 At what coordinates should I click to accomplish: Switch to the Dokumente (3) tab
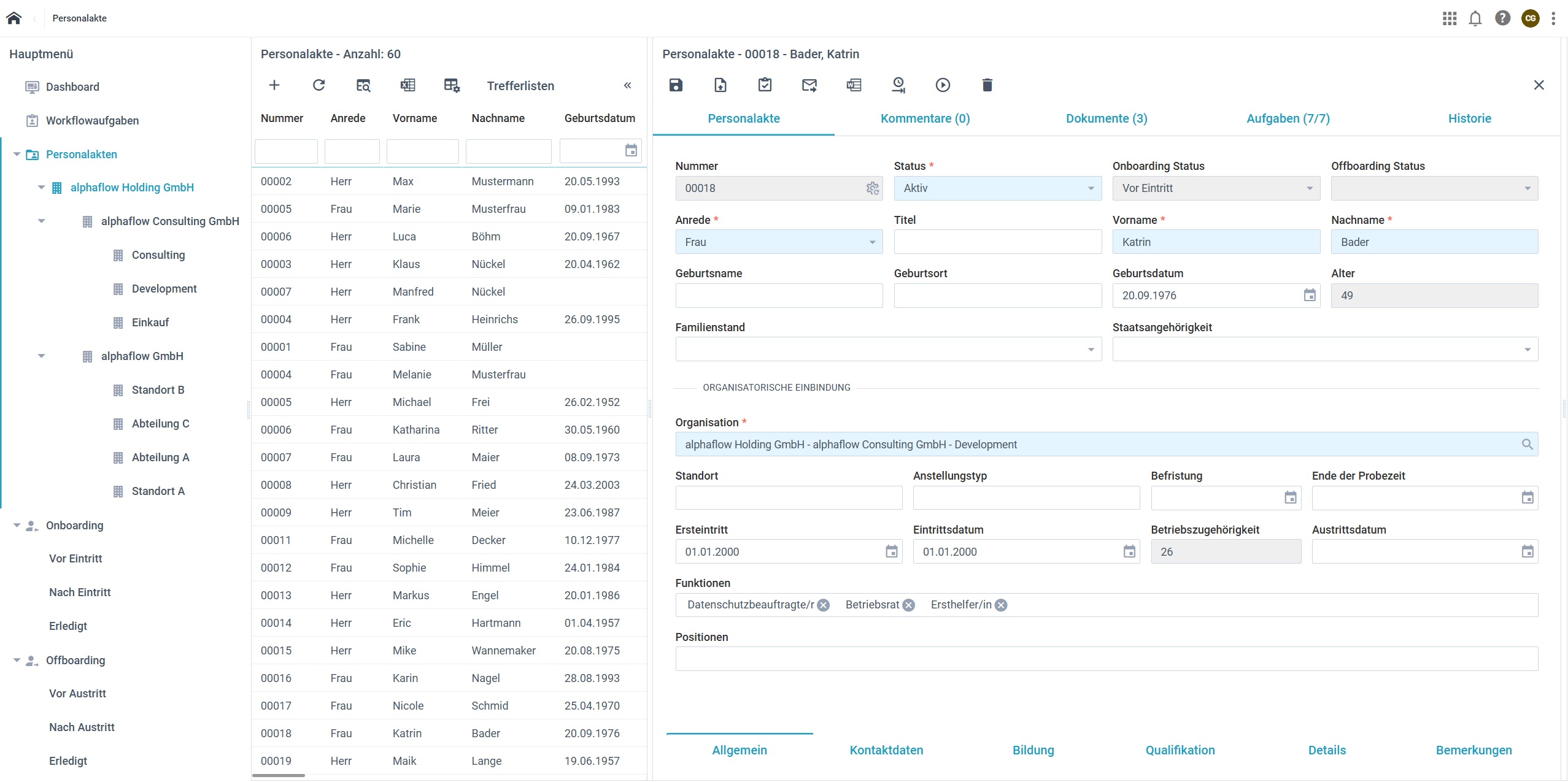click(1106, 118)
